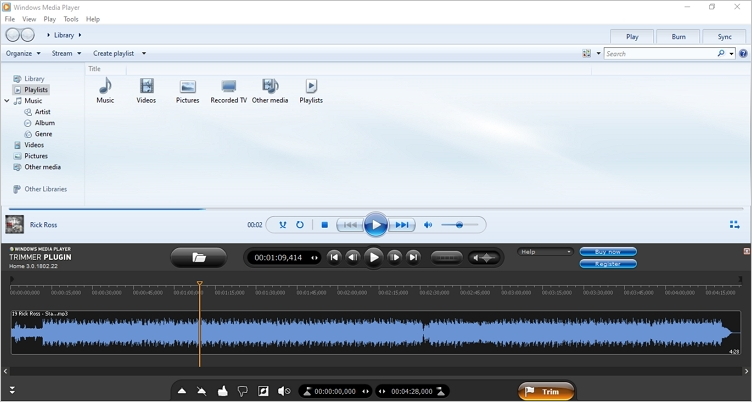This screenshot has height=402, width=752.
Task: Jump to beginning in Trimmer Plugin transport
Action: tap(334, 258)
